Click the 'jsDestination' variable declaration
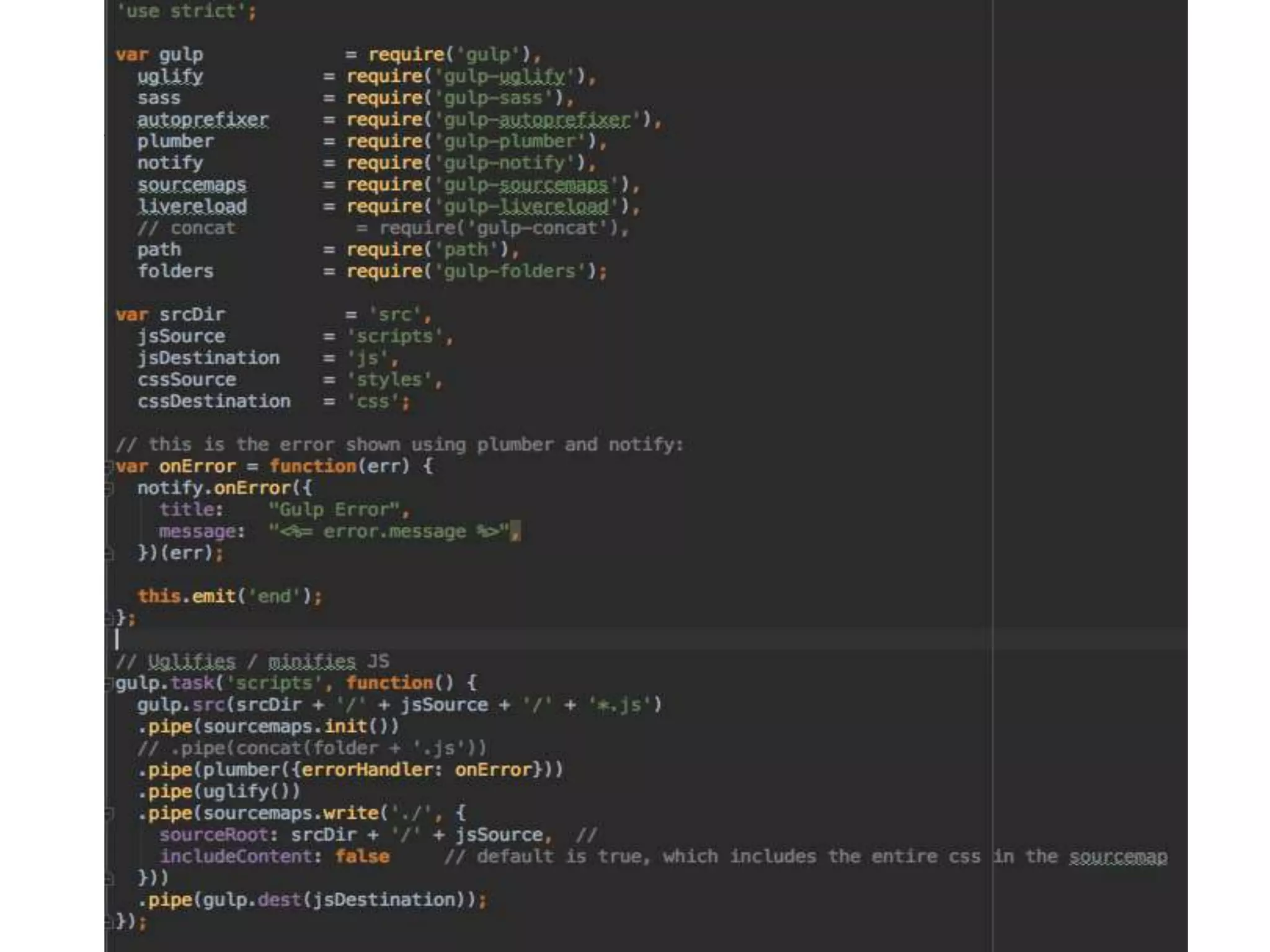This screenshot has width=1270, height=952. [x=208, y=358]
